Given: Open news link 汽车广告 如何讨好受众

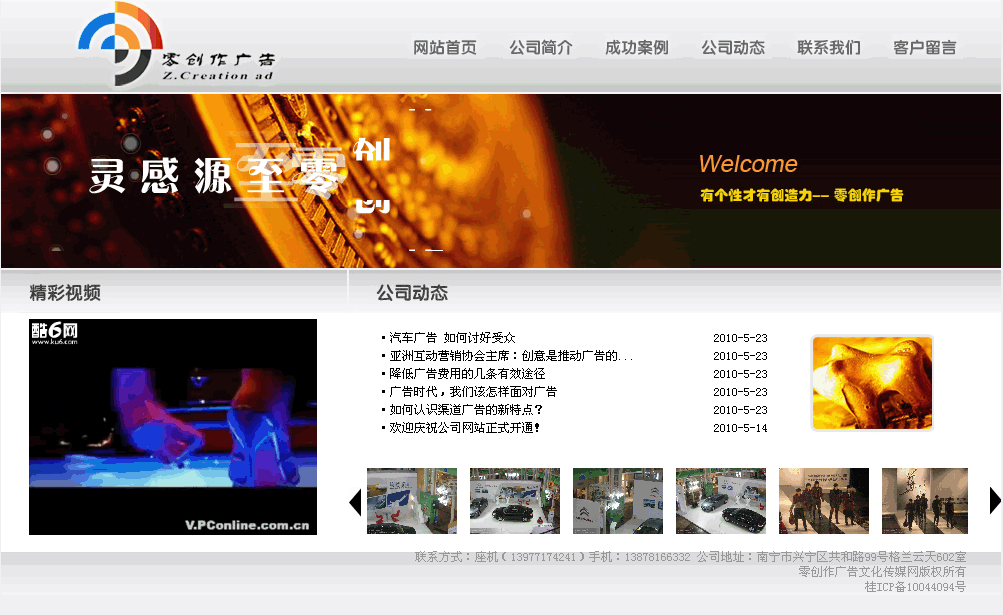Looking at the screenshot, I should pyautogui.click(x=452, y=338).
